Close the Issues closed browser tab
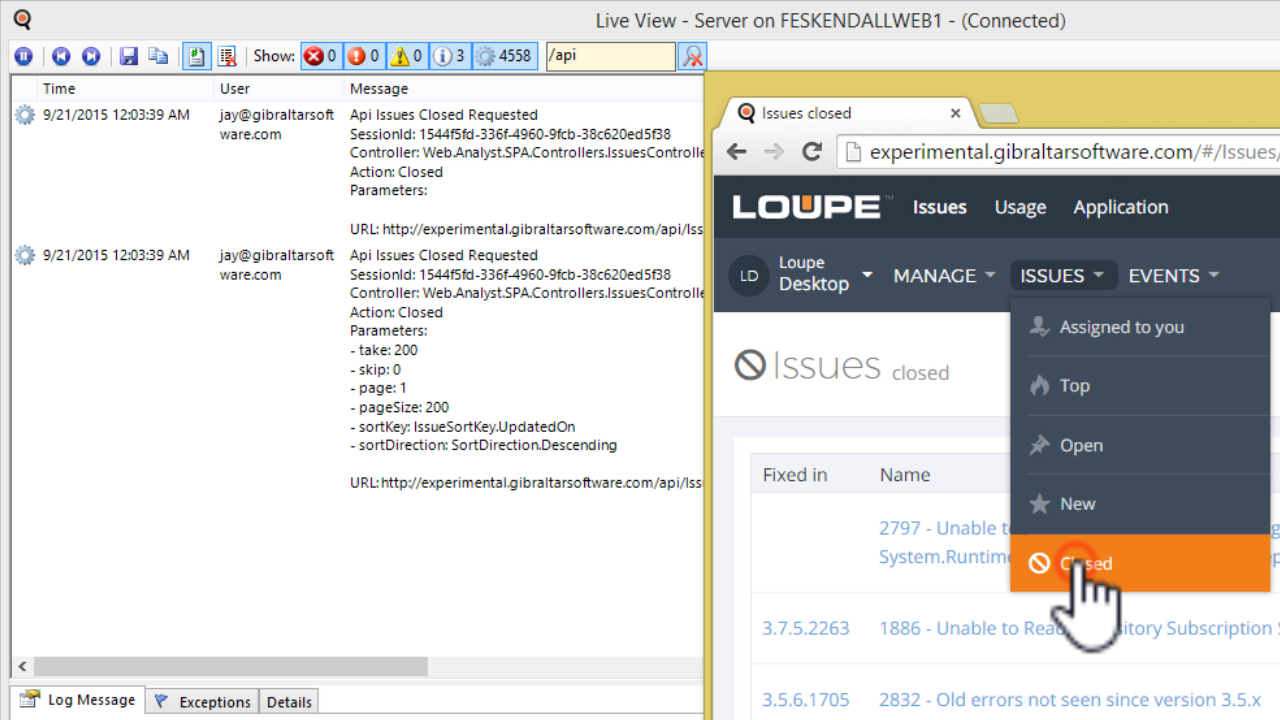Image resolution: width=1280 pixels, height=720 pixels. [x=955, y=113]
